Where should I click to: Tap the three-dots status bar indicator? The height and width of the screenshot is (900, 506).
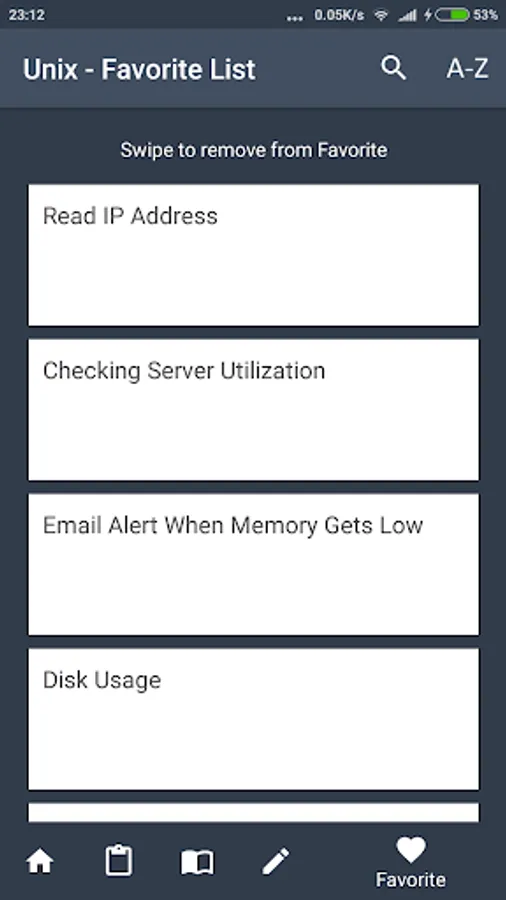[295, 18]
